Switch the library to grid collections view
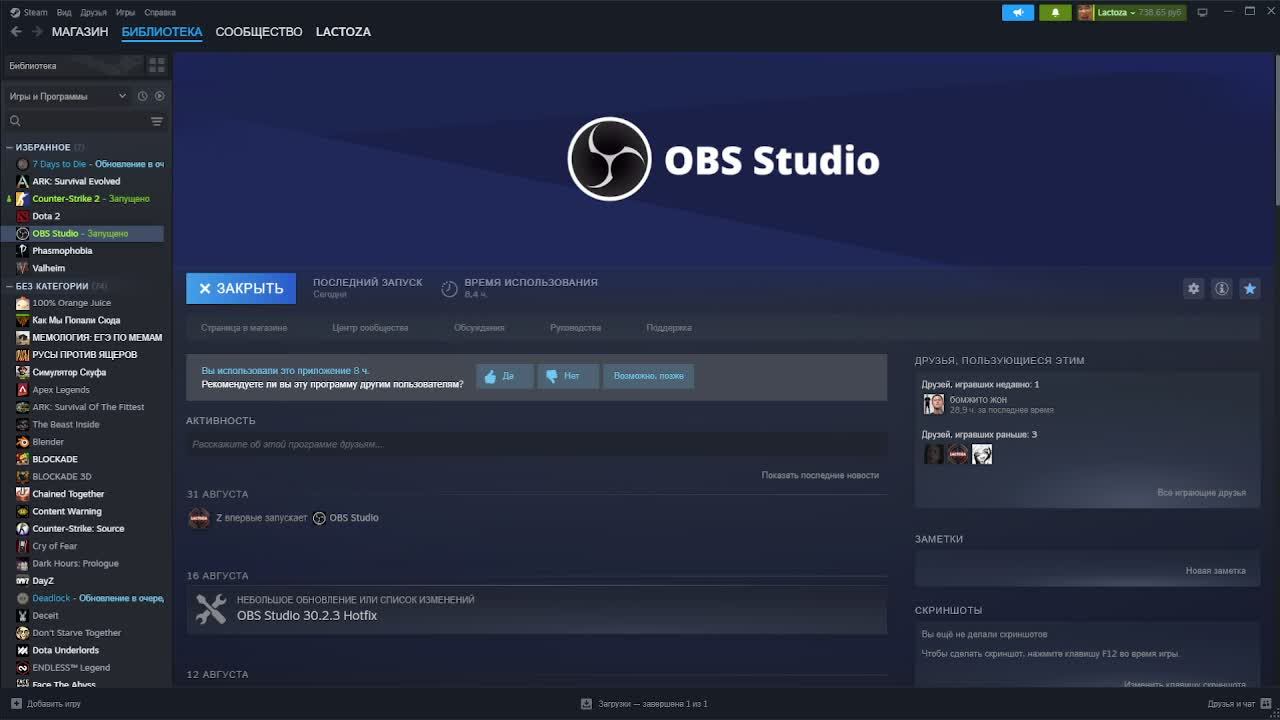Screen dimensions: 1280x720 point(157,65)
